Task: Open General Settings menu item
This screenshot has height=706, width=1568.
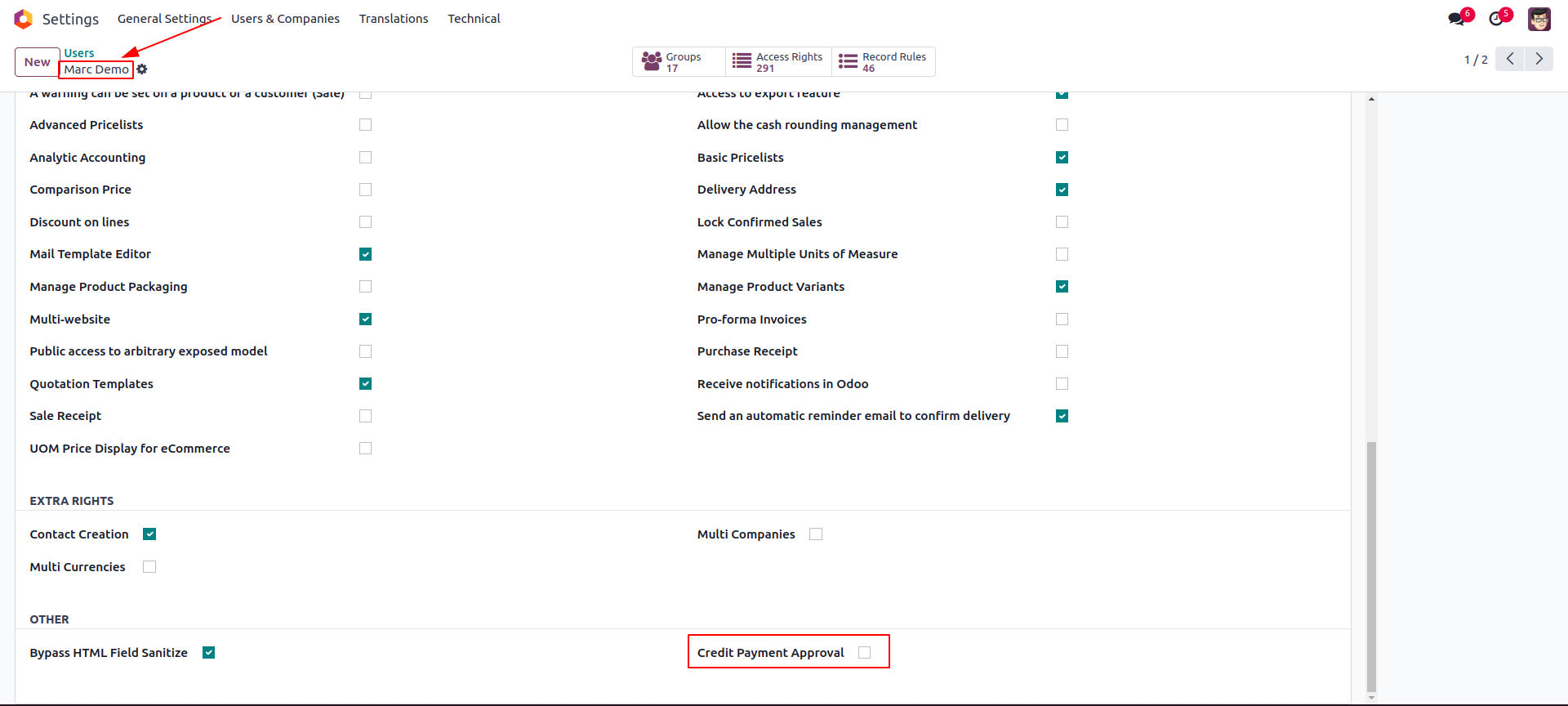Action: pos(165,19)
